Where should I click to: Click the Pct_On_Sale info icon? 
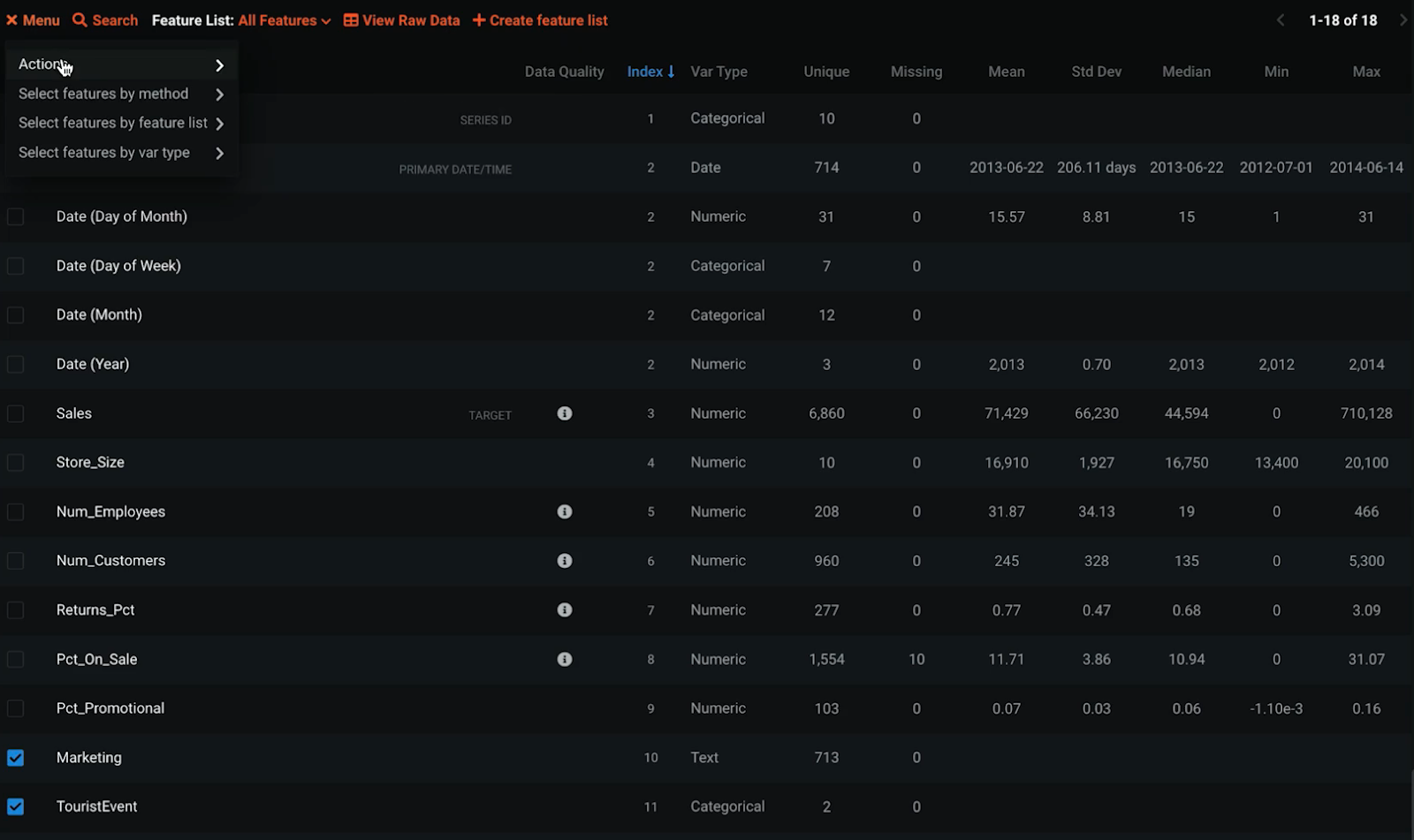(565, 659)
